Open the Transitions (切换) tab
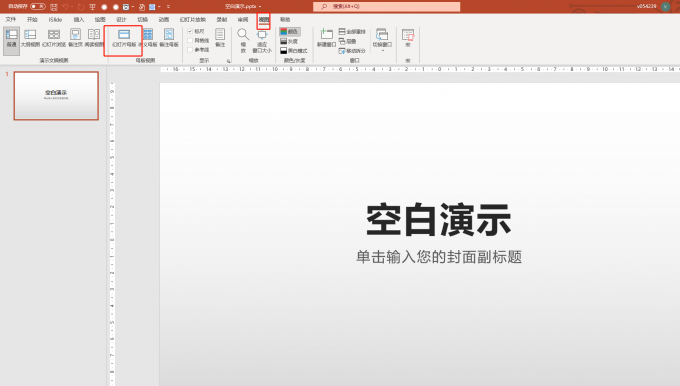This screenshot has height=386, width=680. pyautogui.click(x=143, y=20)
